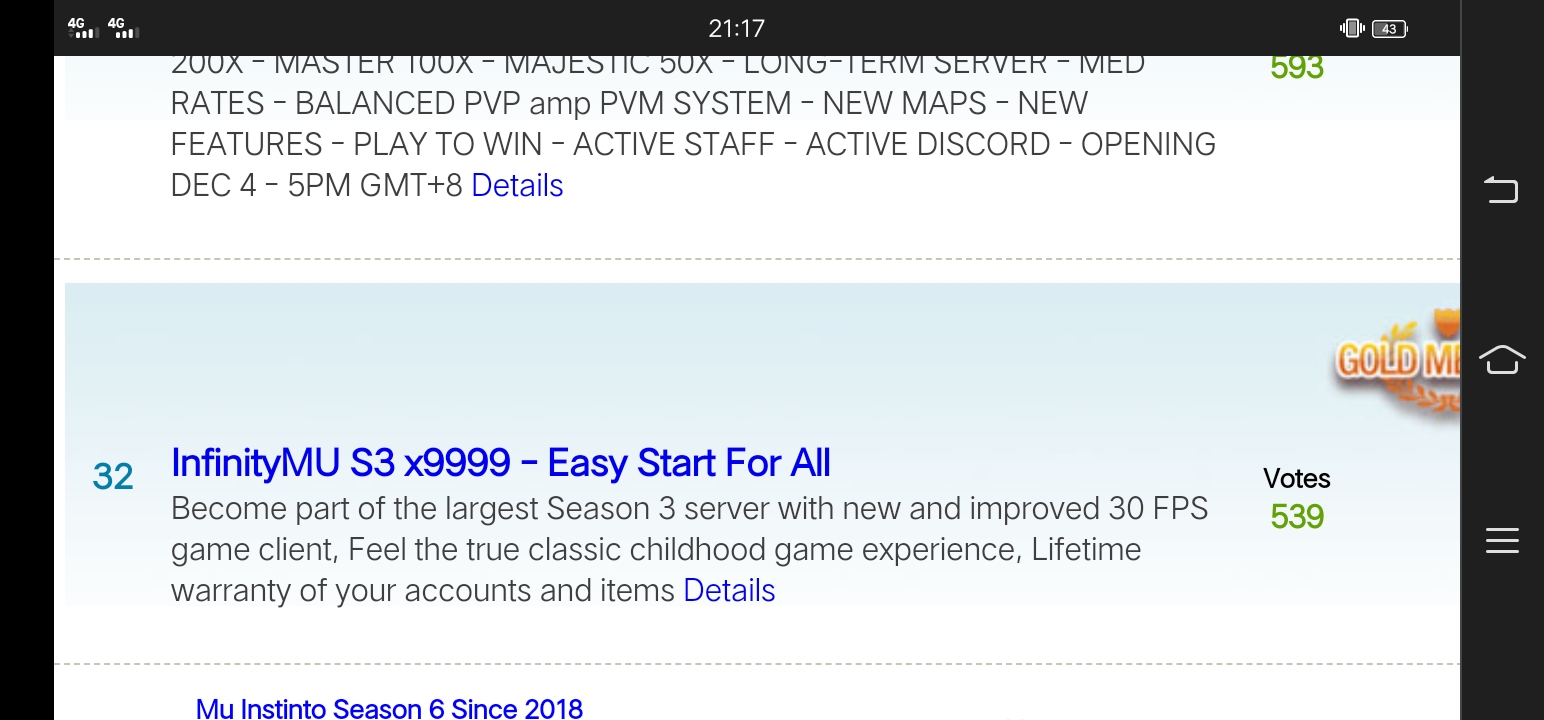Open Mu Instinto Season 6 Since 2018
Viewport: 1544px width, 720px height.
pos(389,709)
